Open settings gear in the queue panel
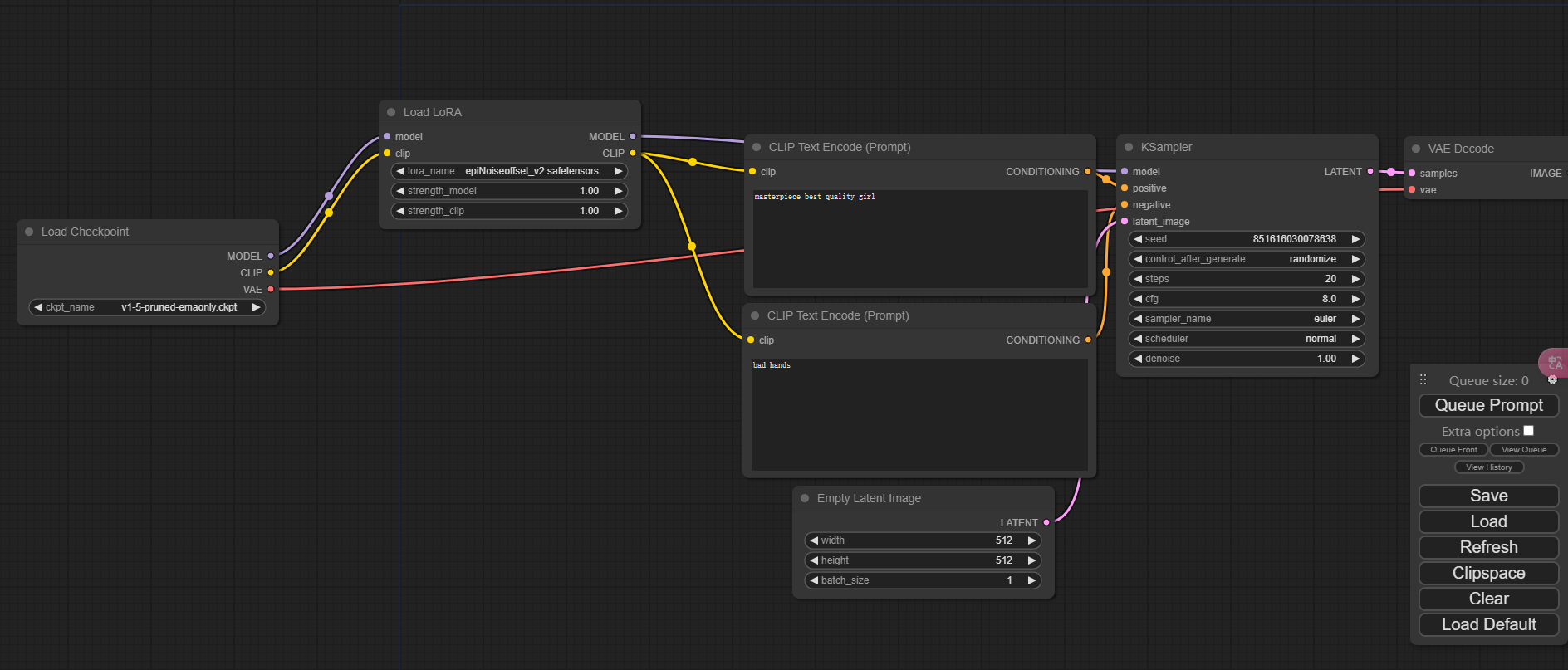The width and height of the screenshot is (1568, 670). 1552,379
